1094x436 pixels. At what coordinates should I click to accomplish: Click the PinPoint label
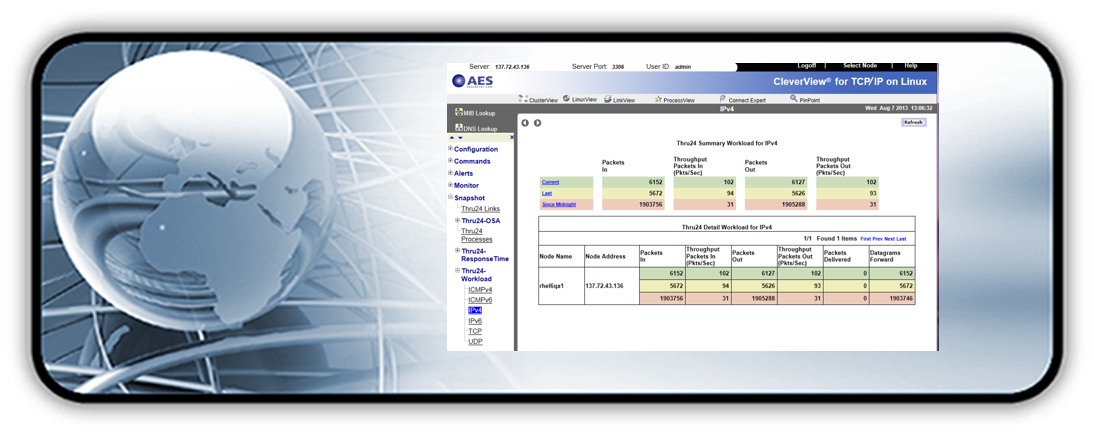pos(809,100)
